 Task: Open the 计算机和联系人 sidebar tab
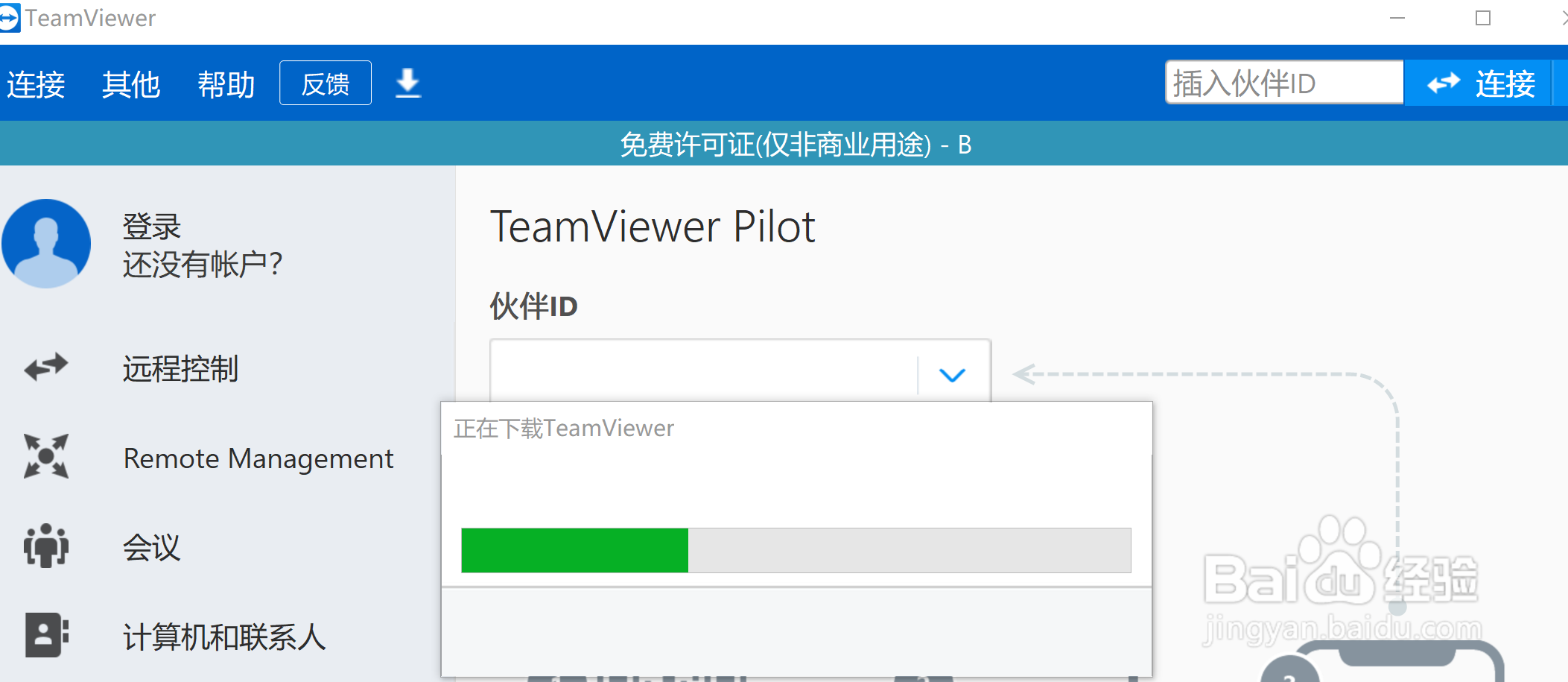[x=223, y=637]
